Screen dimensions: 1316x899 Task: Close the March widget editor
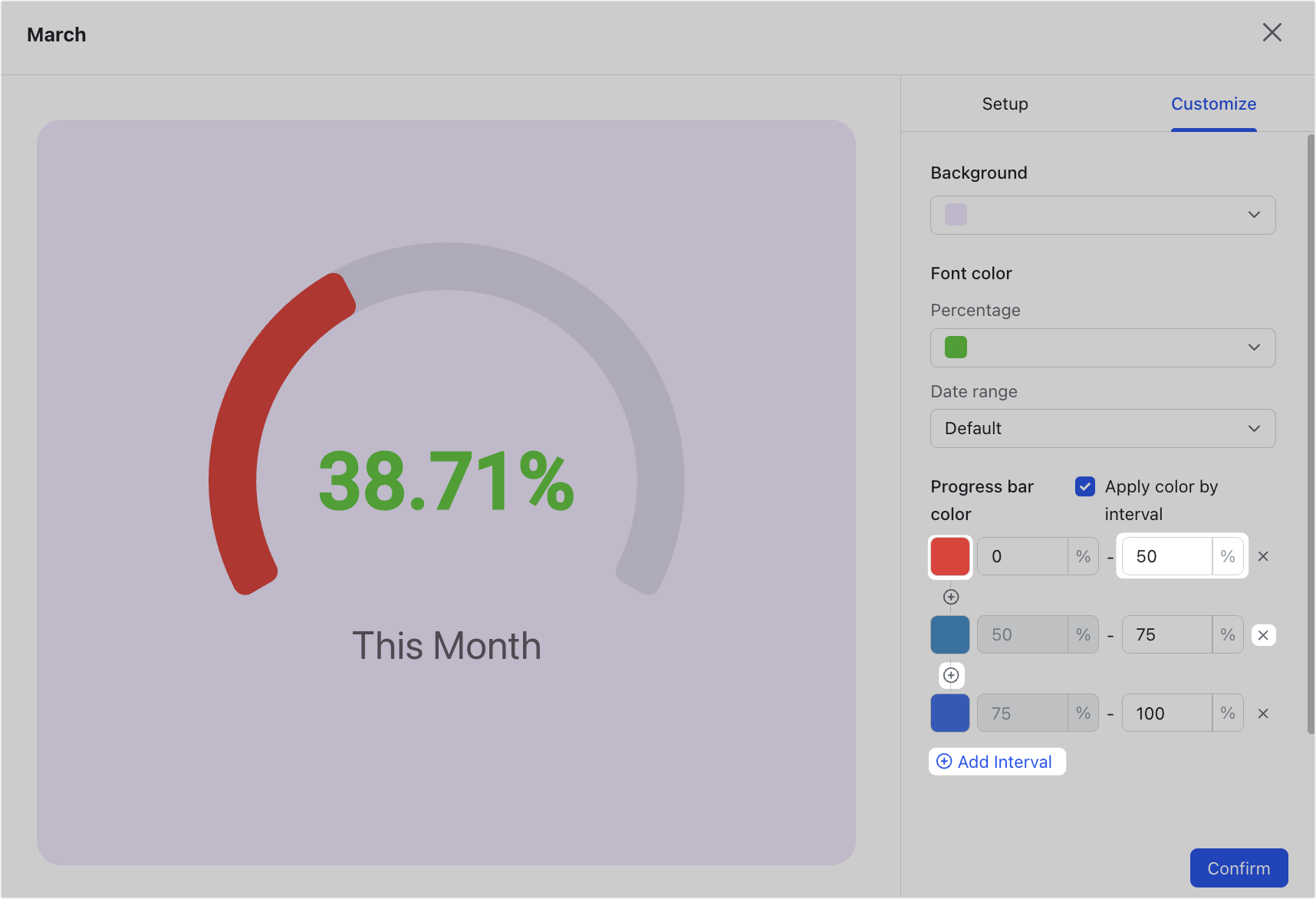(1272, 32)
